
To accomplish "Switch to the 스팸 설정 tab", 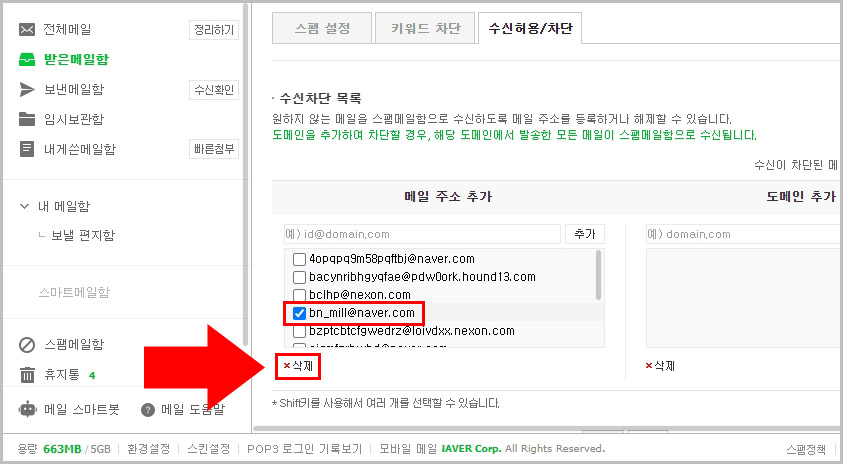I will tap(322, 28).
